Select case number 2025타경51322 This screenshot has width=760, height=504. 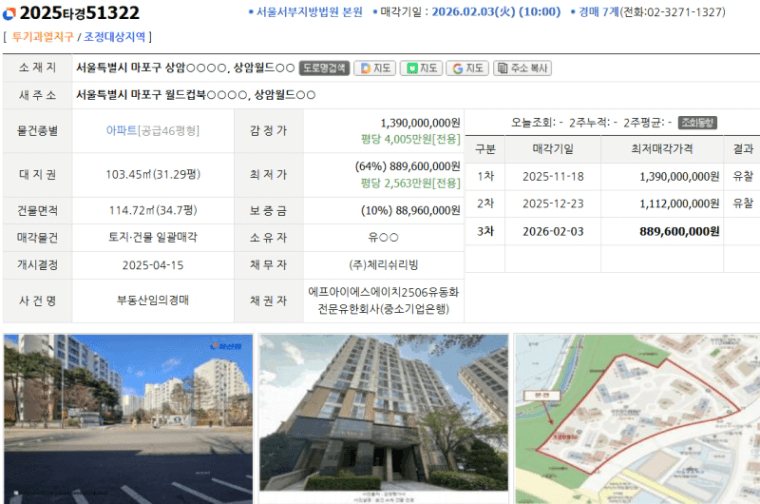click(x=79, y=13)
